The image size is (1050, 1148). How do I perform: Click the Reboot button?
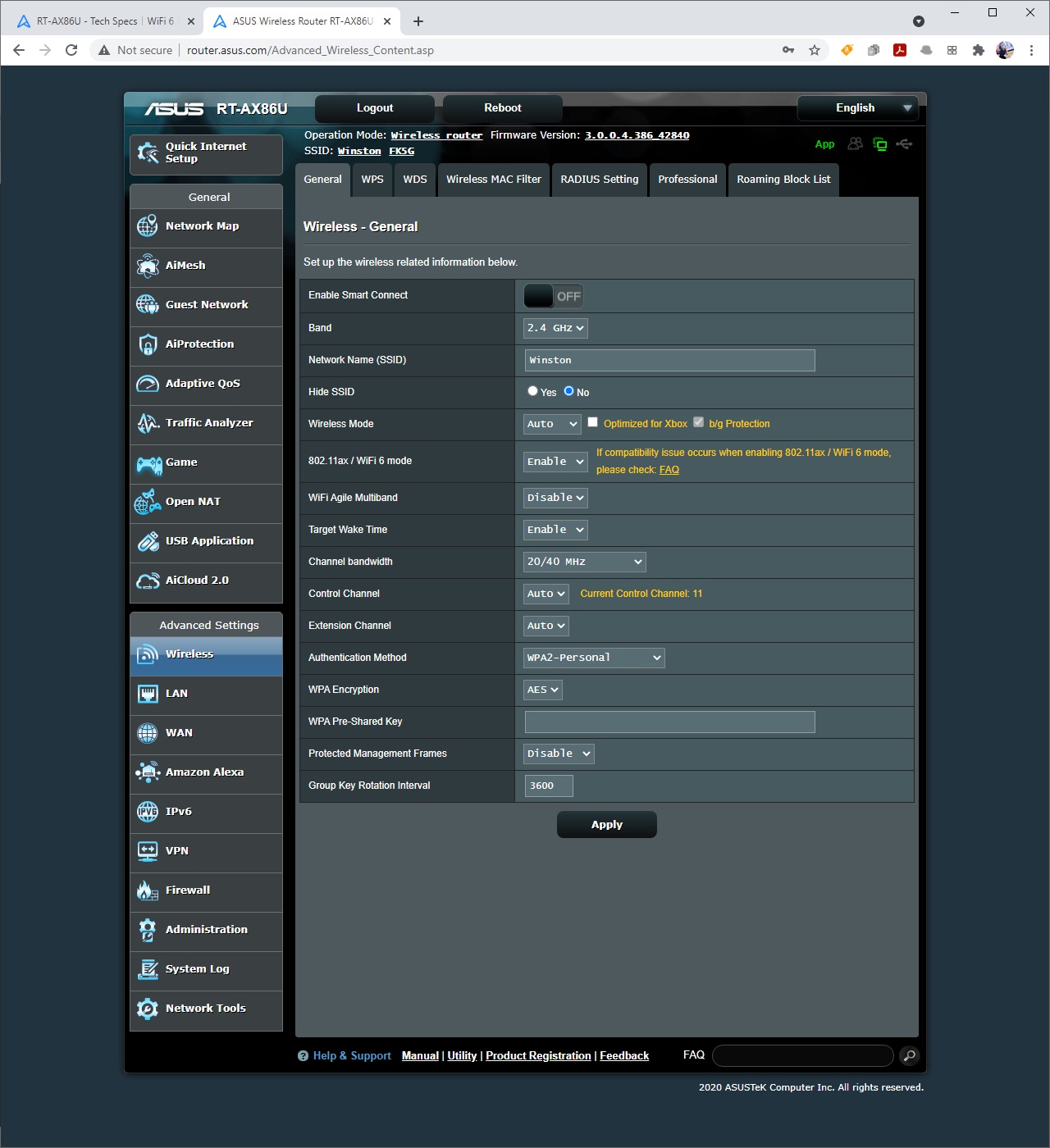click(502, 108)
